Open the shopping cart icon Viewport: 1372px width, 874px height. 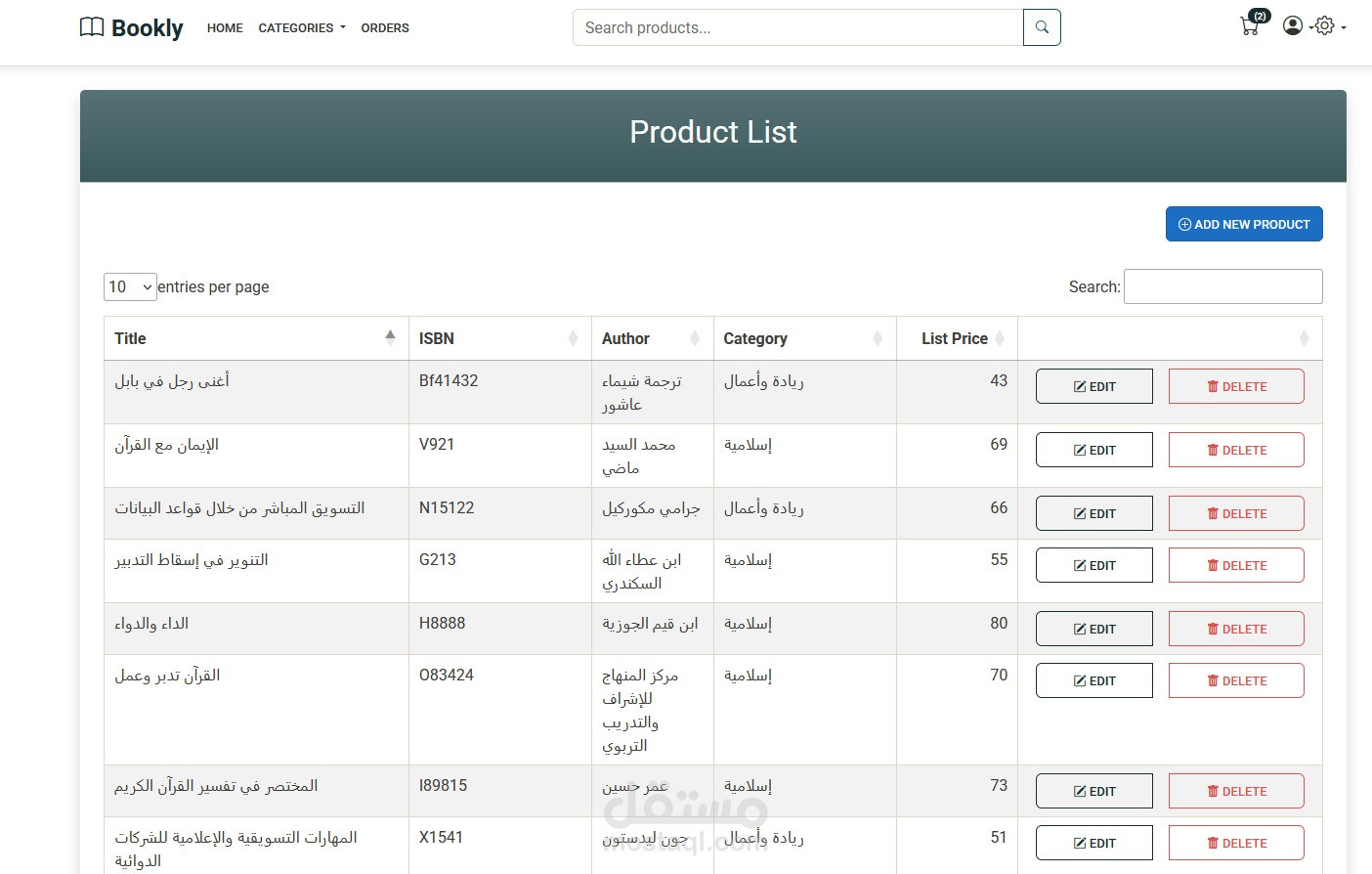tap(1250, 26)
